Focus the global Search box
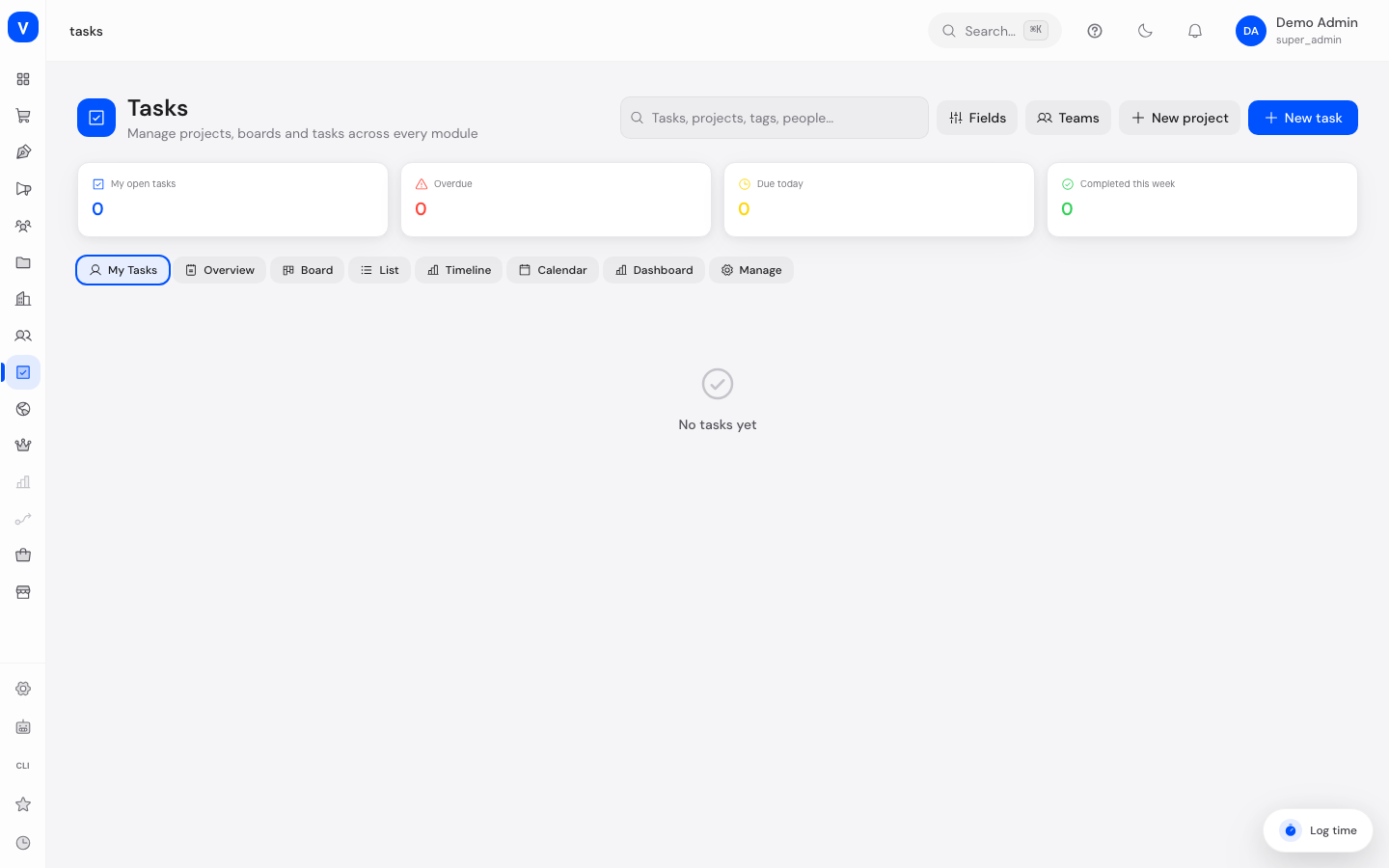 click(994, 31)
